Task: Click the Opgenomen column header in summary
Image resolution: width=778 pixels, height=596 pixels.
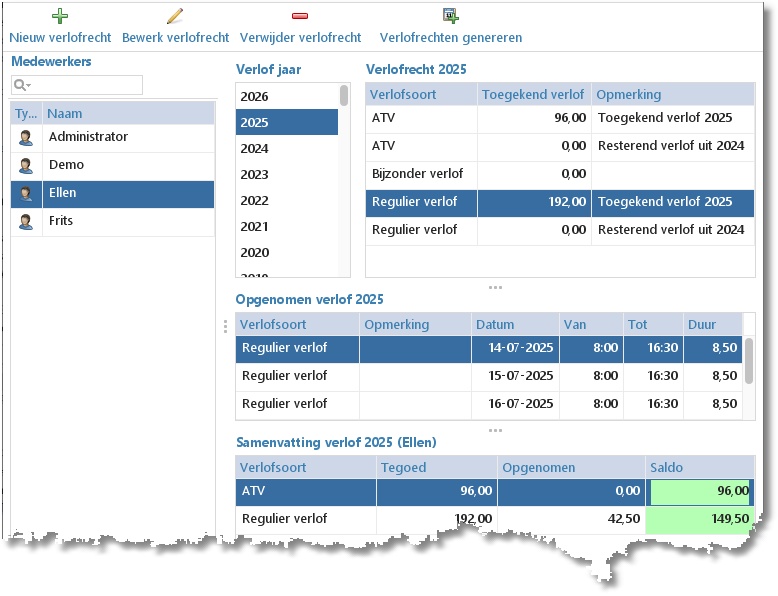Action: point(571,467)
